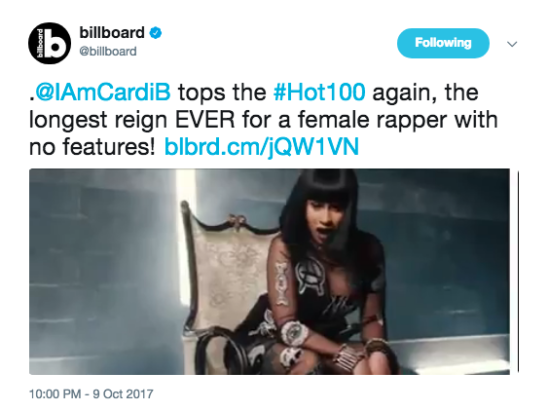Open the 10:00 PM - 9 Oct 2017 timestamp
Viewport: 548px width, 410px height.
click(x=91, y=394)
